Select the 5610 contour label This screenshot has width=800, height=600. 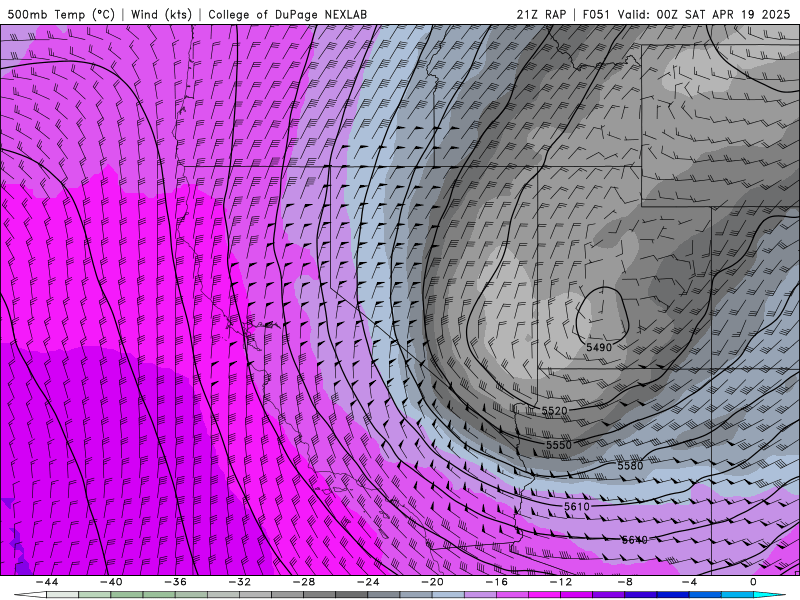click(577, 507)
